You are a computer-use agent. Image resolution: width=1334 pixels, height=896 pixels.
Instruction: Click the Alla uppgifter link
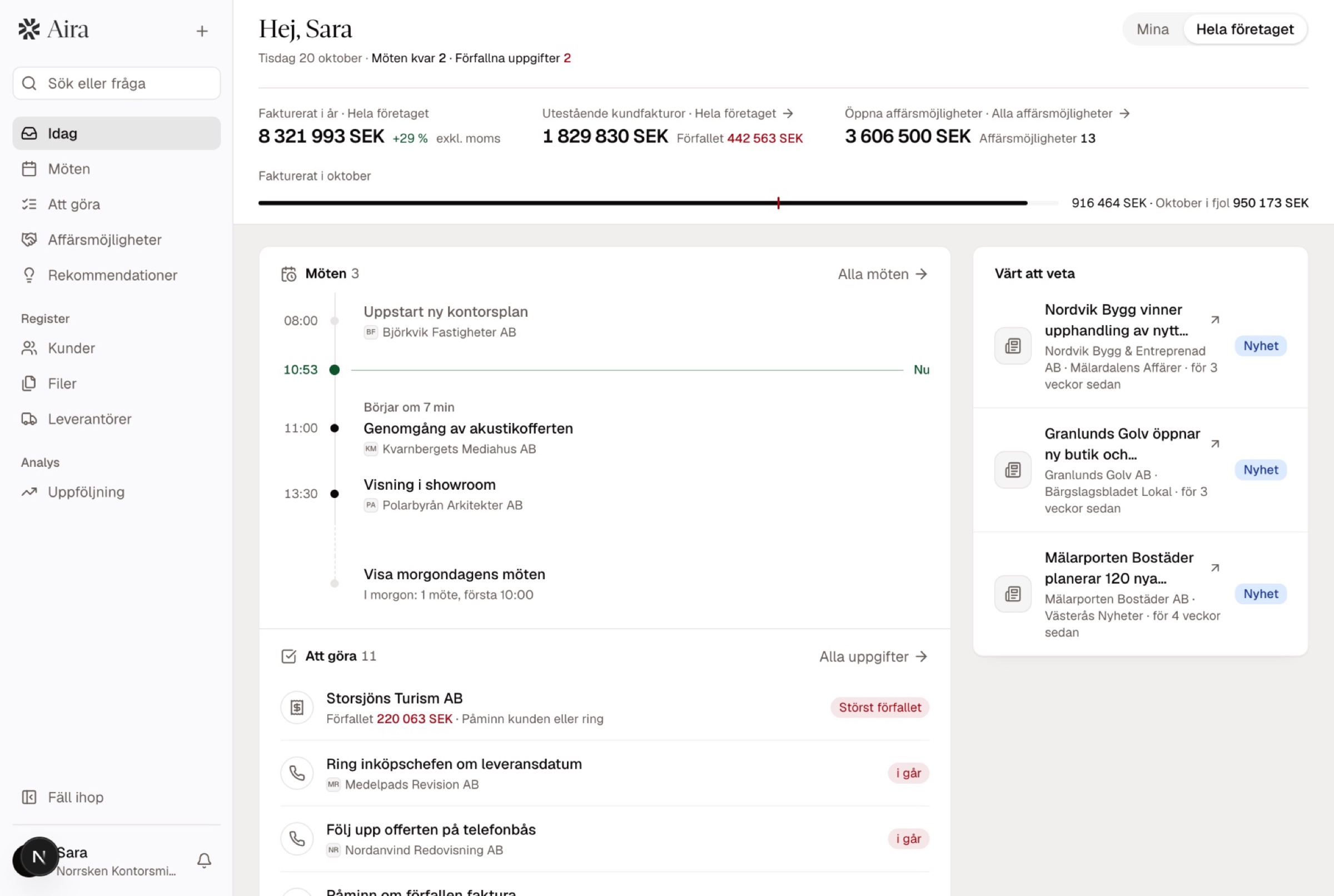874,657
